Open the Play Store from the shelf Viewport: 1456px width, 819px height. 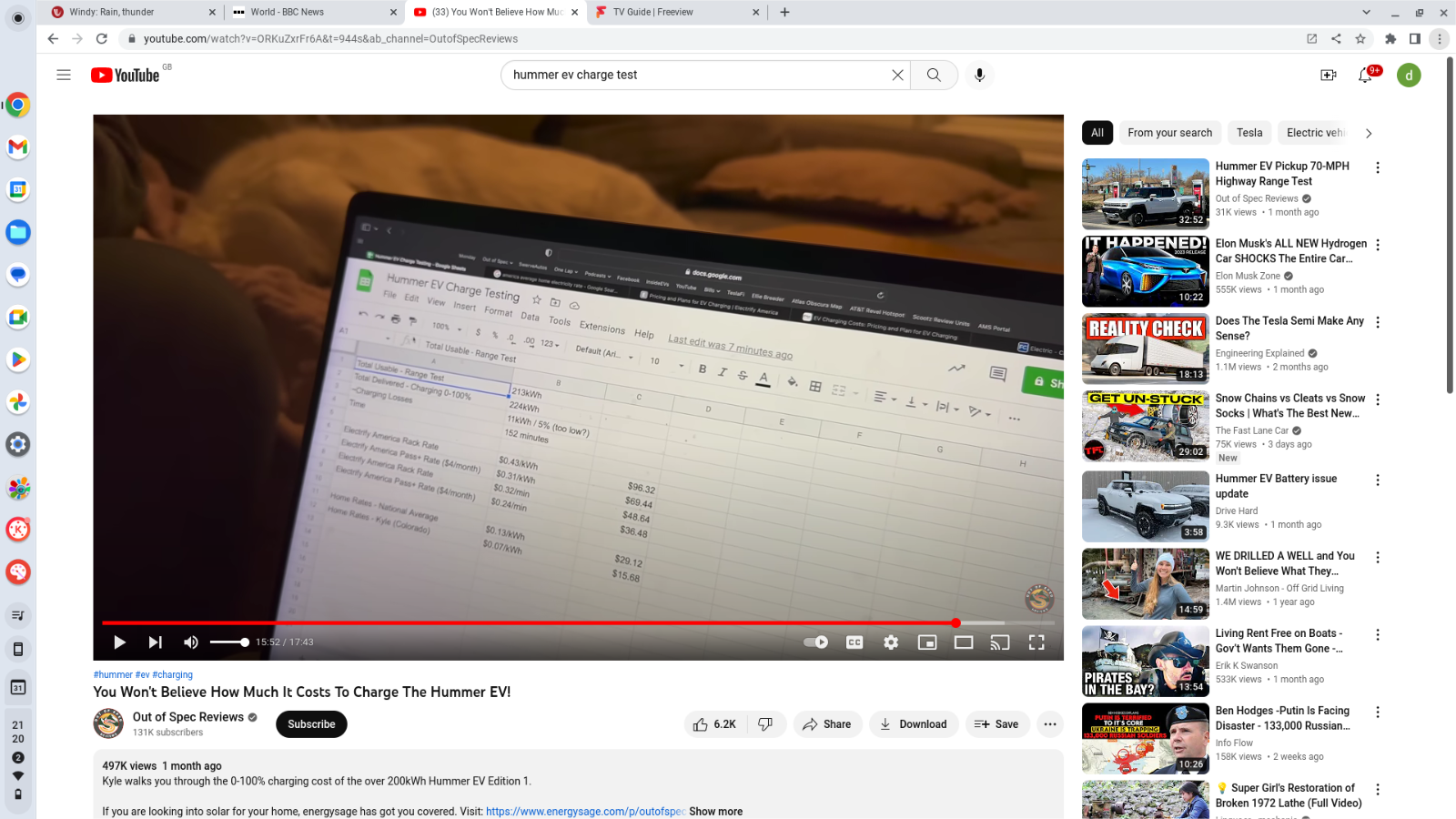coord(18,359)
